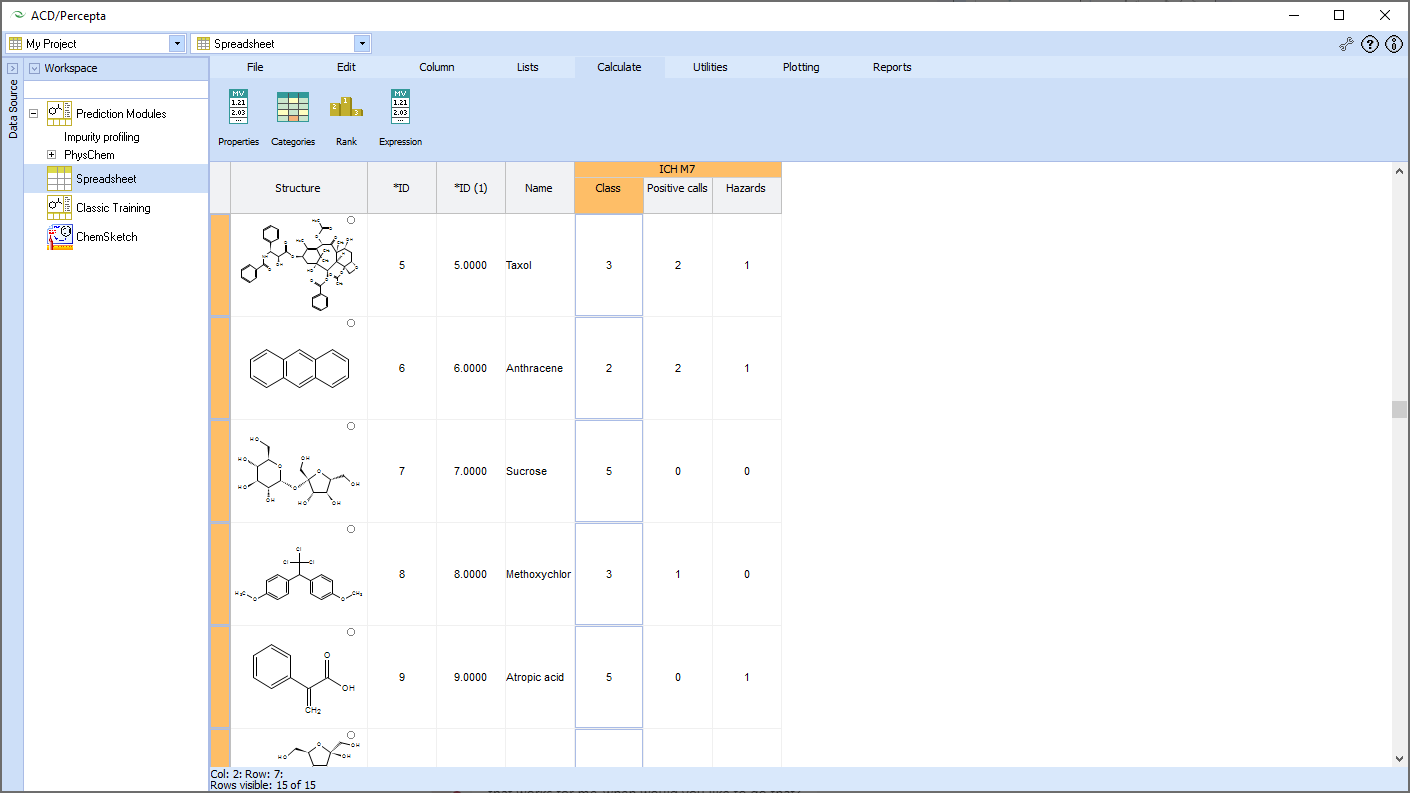Click the Properties calculation icon
The height and width of the screenshot is (793, 1410).
(238, 107)
